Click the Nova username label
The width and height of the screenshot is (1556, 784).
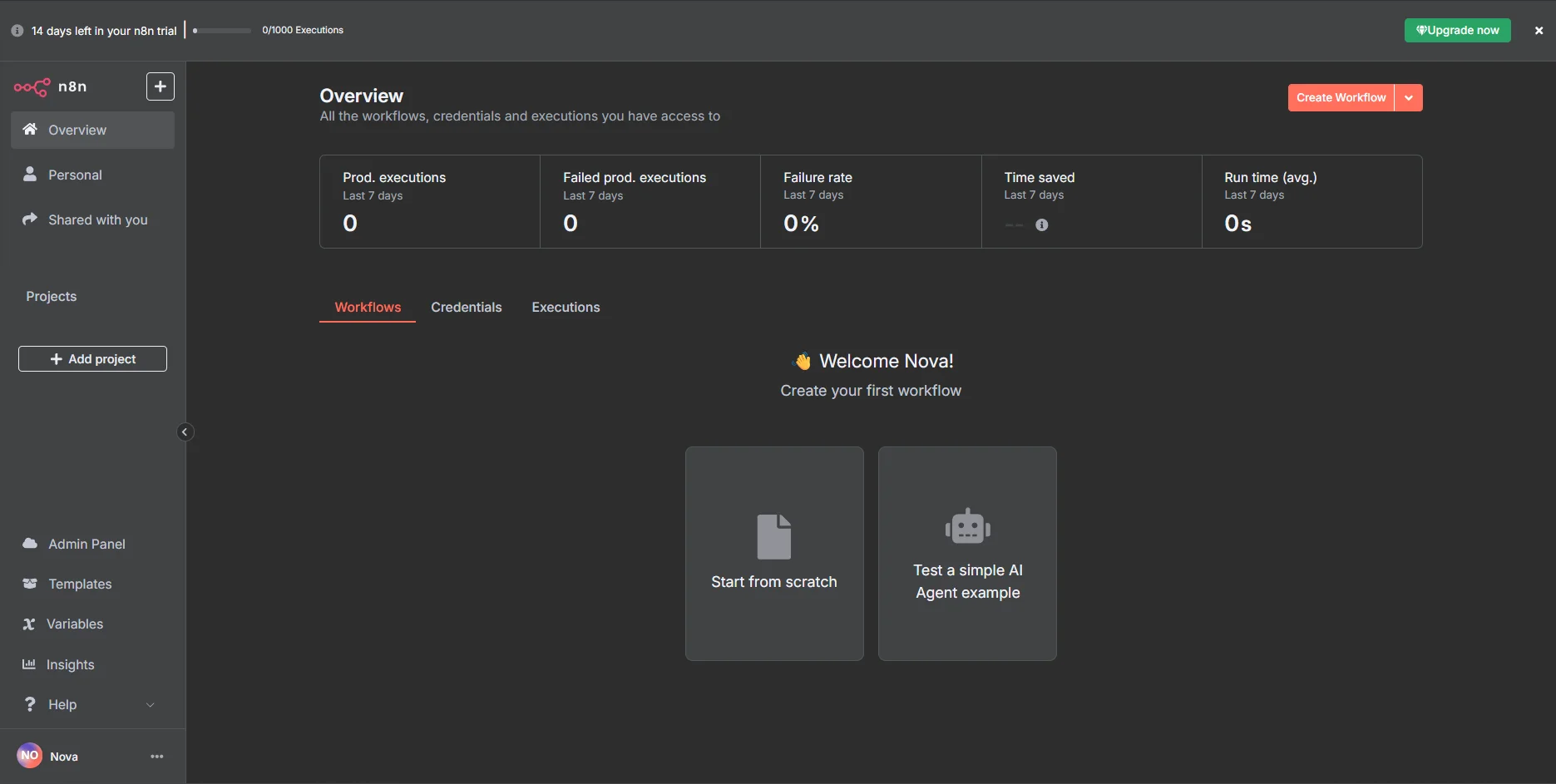pos(64,757)
